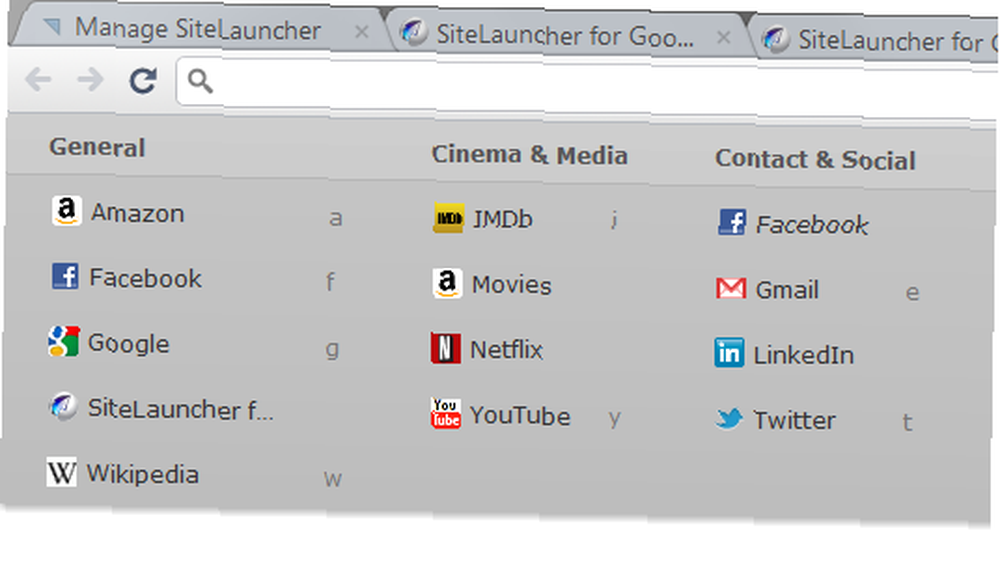Open the LinkedIn link
Viewport: 1000px width, 565px height.
[804, 356]
